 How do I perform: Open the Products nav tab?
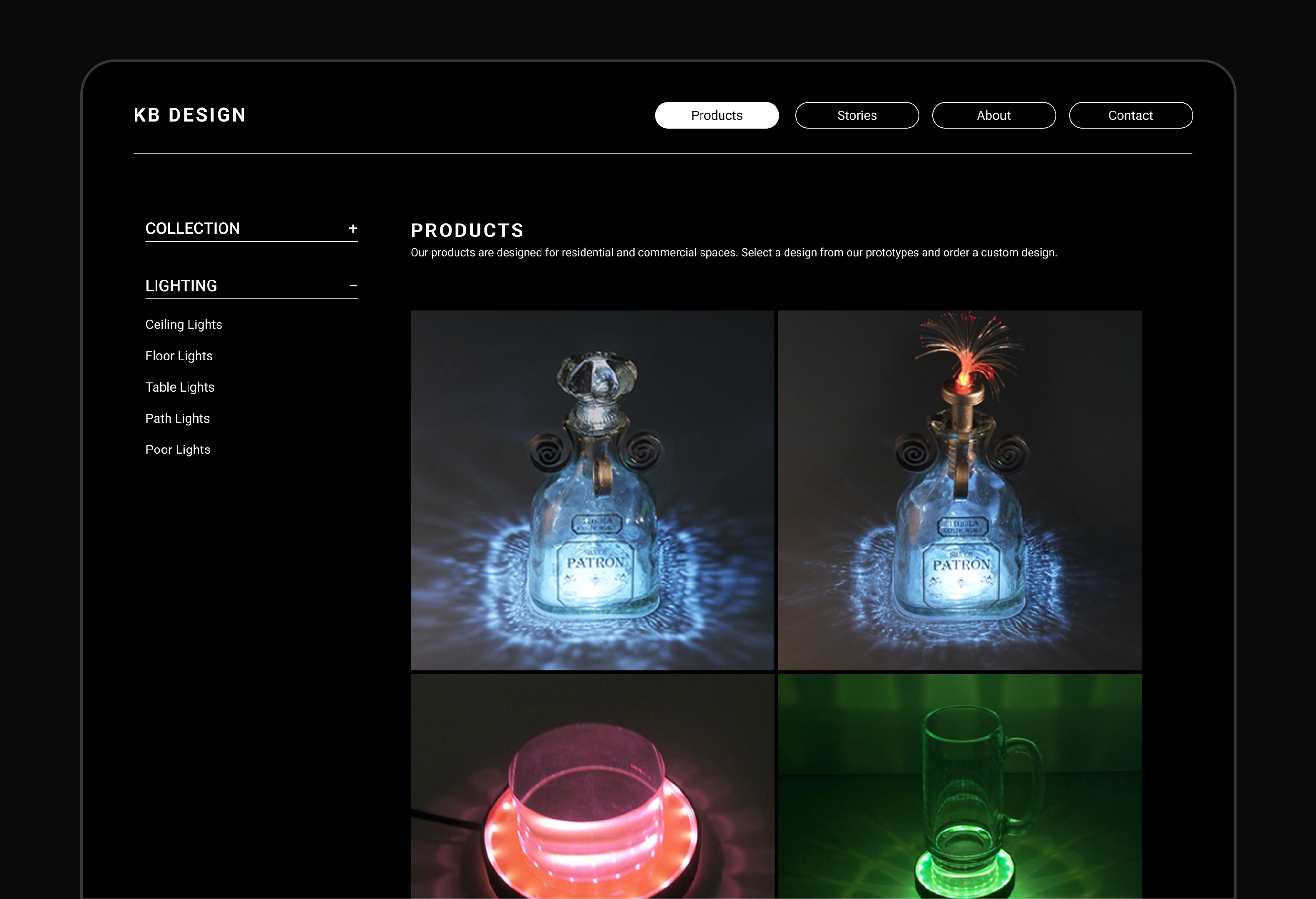[x=717, y=115]
